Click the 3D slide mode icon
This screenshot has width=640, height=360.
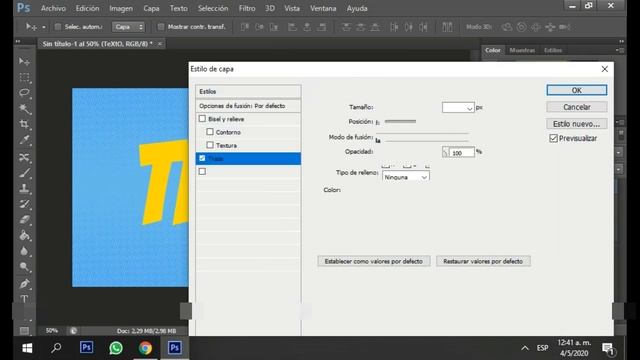point(550,27)
